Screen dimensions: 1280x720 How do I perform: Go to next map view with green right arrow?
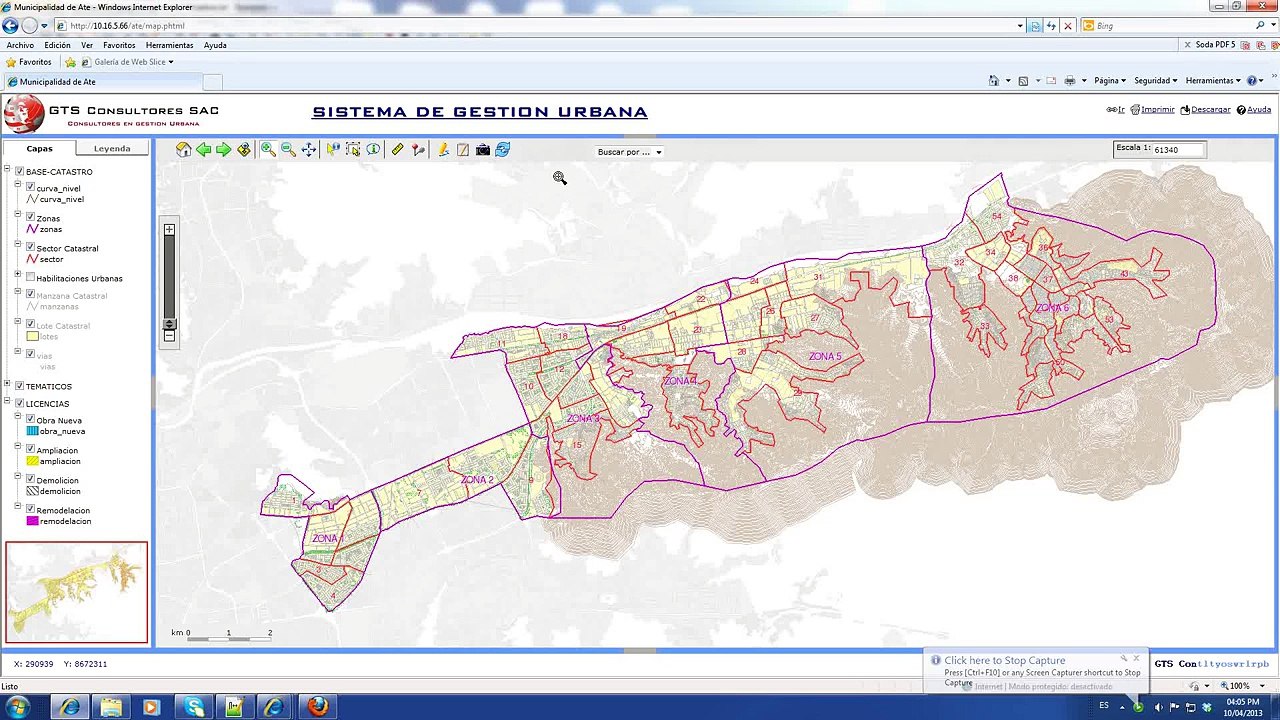pos(224,150)
